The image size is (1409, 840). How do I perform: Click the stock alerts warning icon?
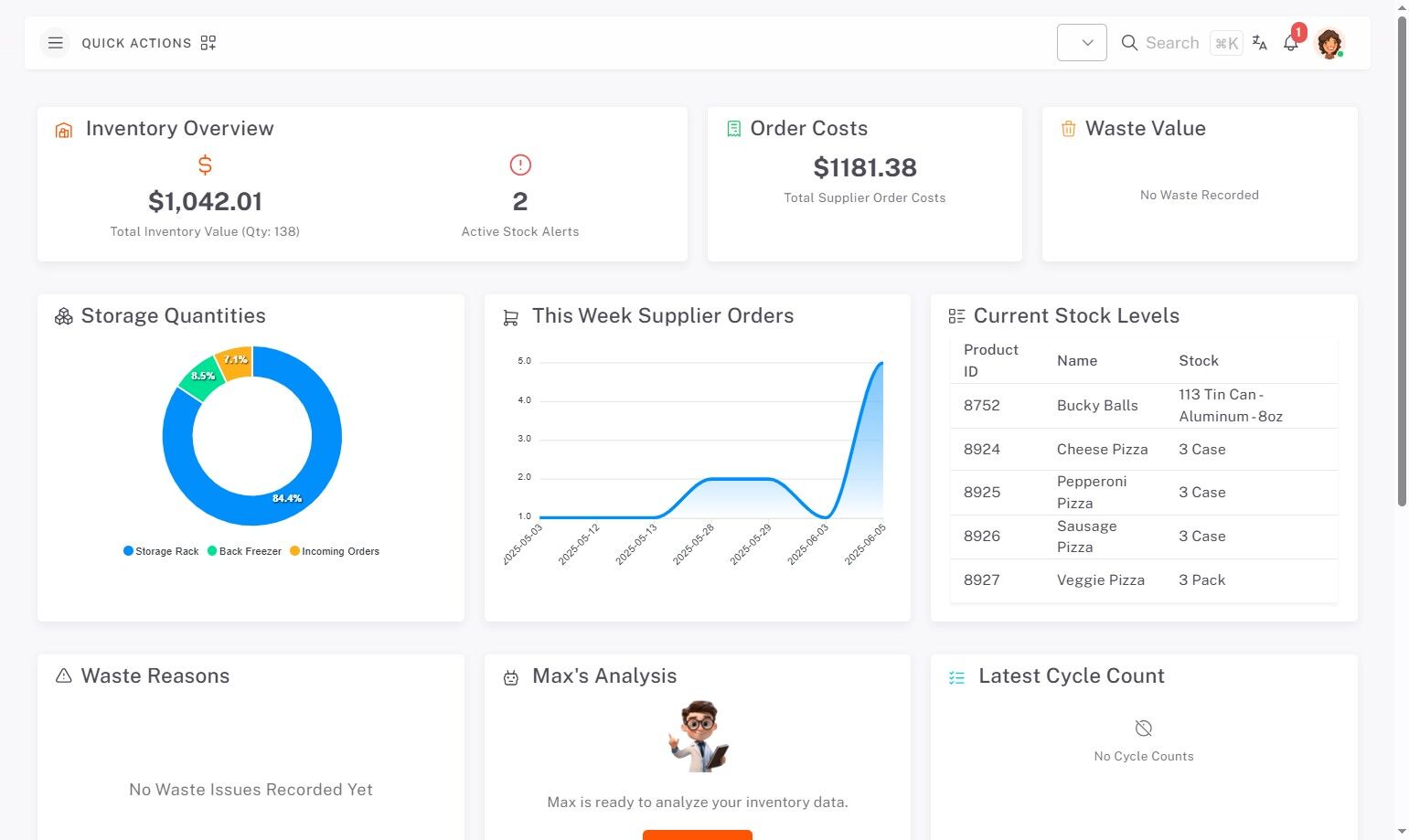pos(520,165)
